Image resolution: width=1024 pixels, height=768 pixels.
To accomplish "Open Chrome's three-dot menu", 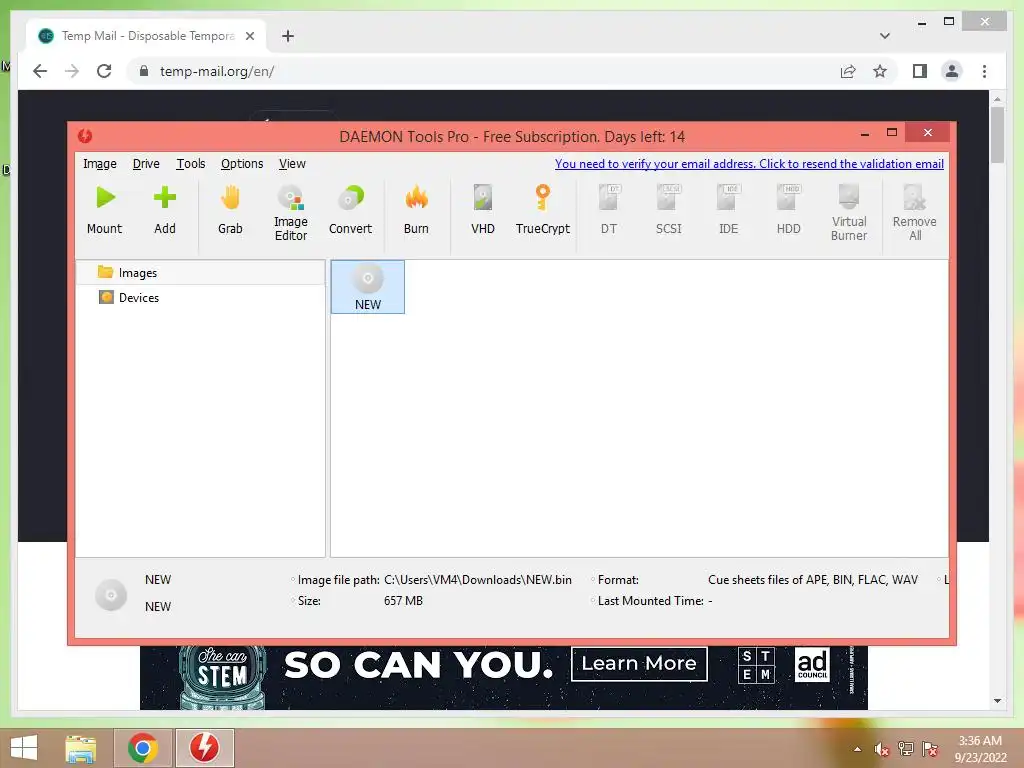I will pos(984,71).
